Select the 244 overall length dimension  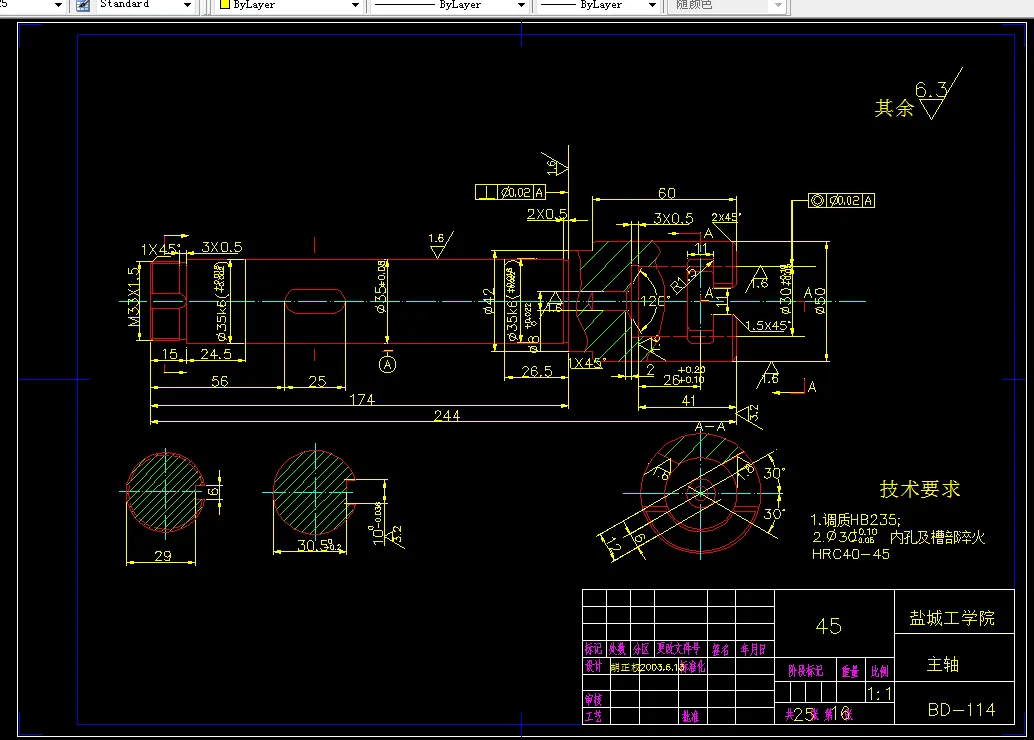[446, 416]
